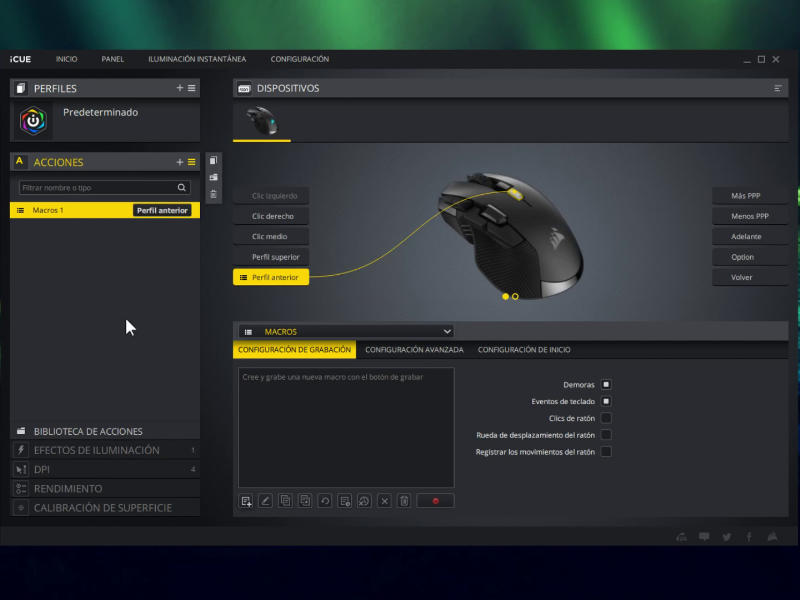The height and width of the screenshot is (600, 800).
Task: Select the hollow view dot under mouse image
Action: [515, 296]
